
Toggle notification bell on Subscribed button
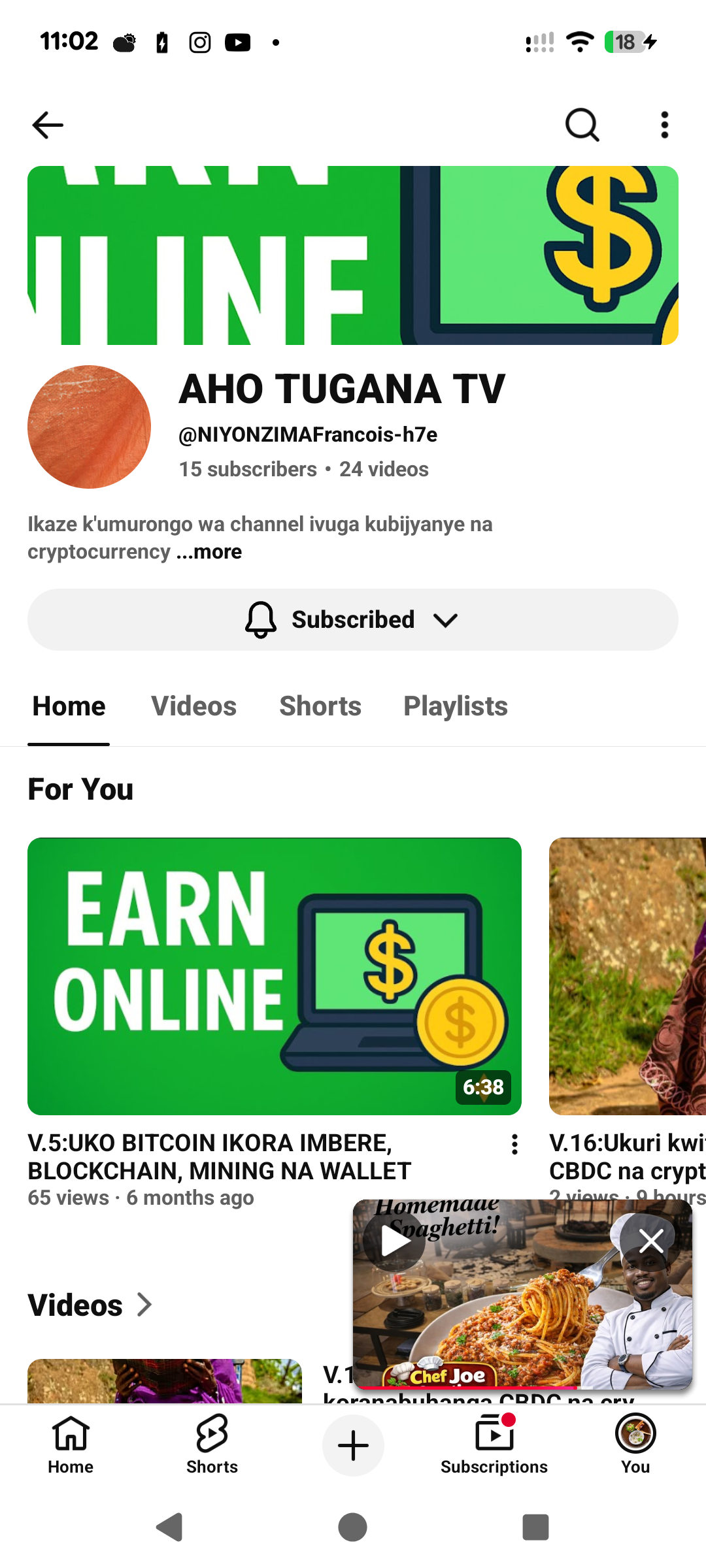(261, 619)
